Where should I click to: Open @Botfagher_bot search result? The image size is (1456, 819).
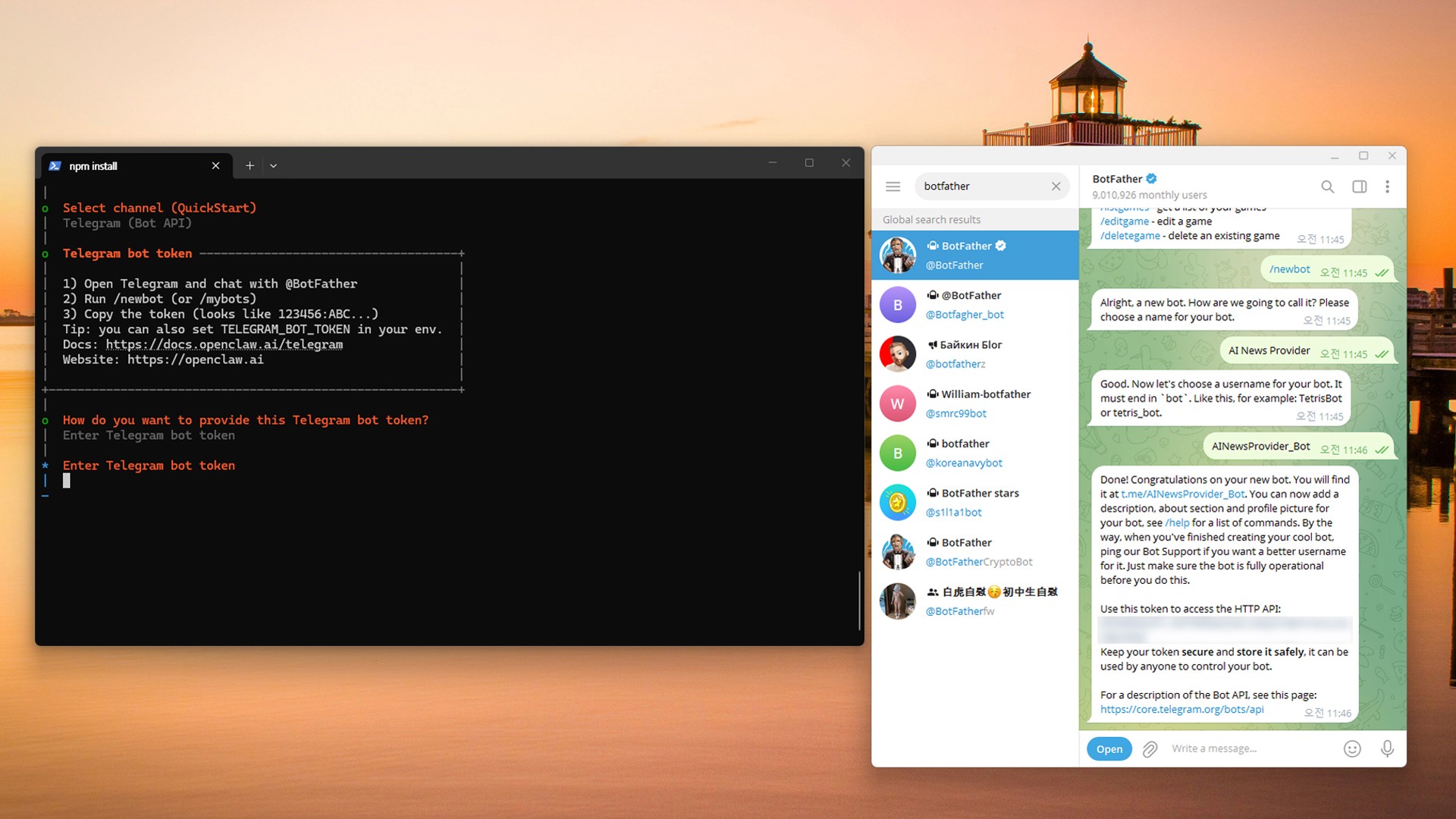click(975, 305)
